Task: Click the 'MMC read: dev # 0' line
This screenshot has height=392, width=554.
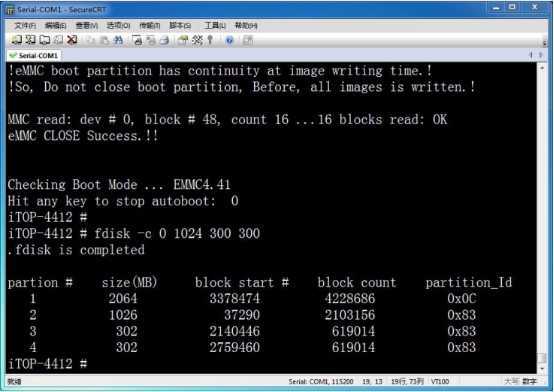Action: (228, 119)
